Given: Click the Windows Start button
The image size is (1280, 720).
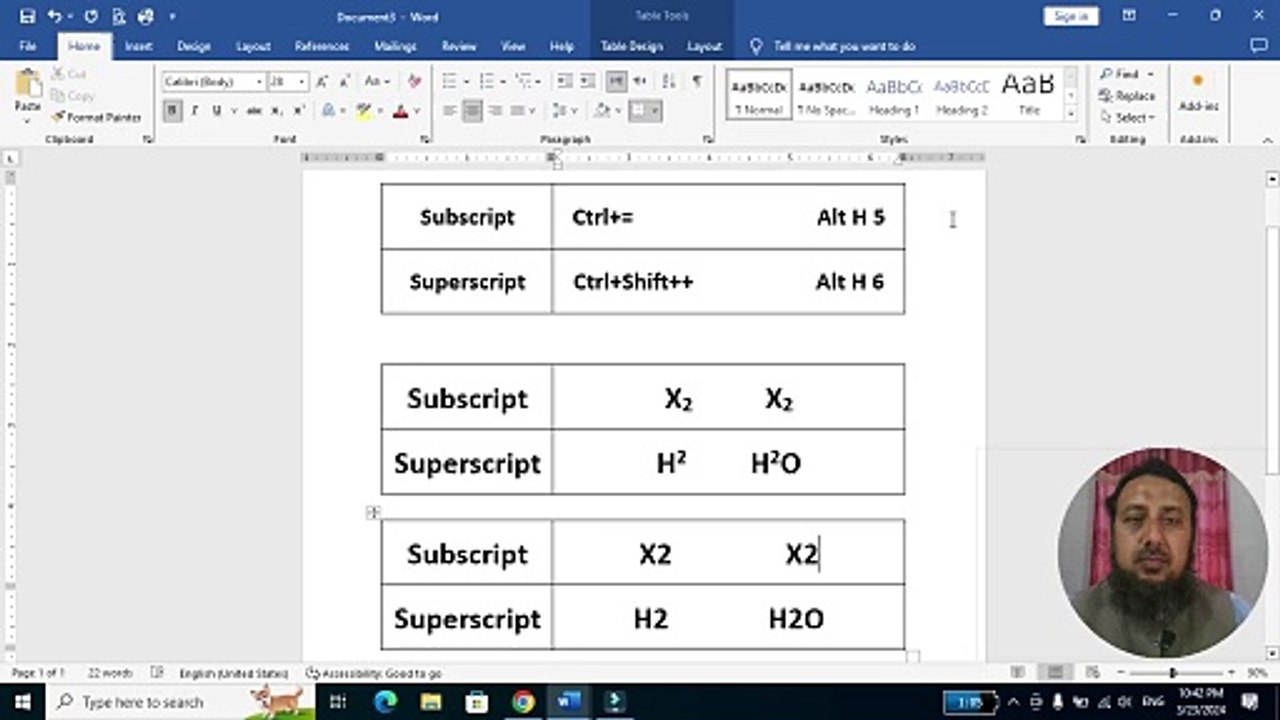Looking at the screenshot, I should (22, 702).
